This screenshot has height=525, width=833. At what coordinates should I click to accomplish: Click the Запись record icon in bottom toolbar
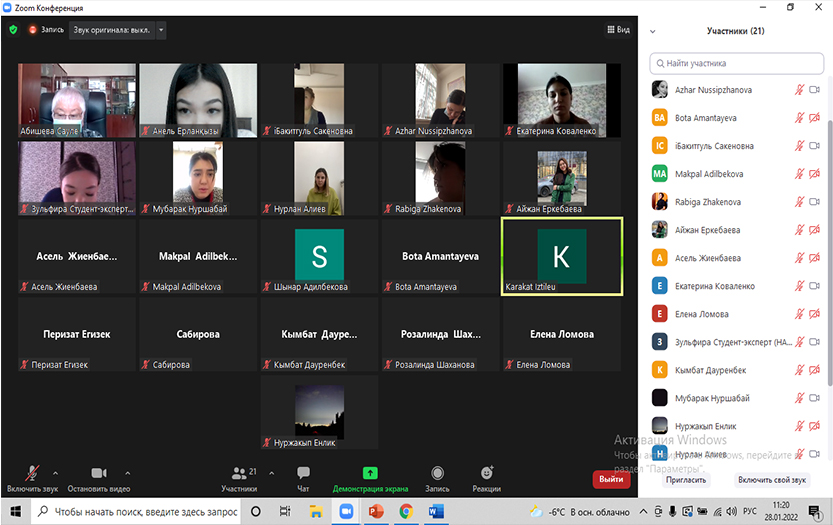tap(437, 476)
